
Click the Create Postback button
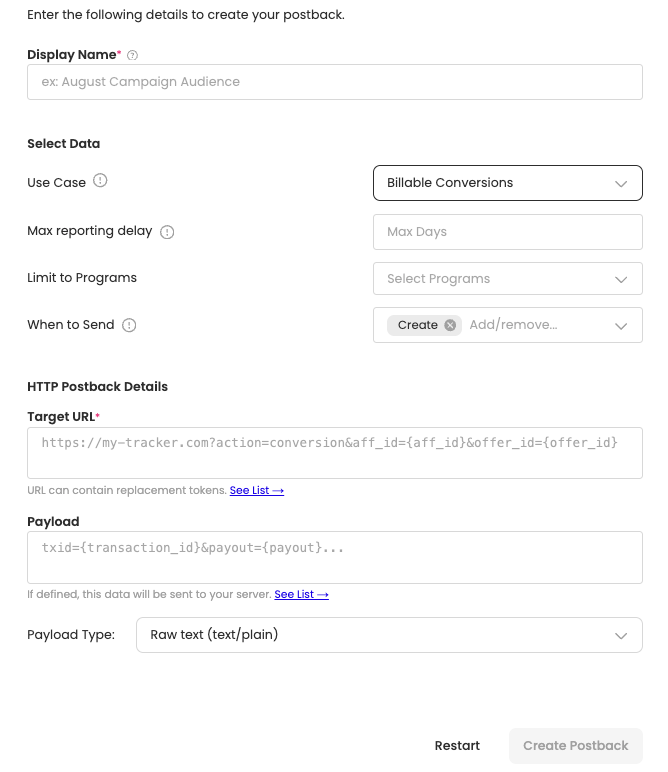click(x=575, y=746)
